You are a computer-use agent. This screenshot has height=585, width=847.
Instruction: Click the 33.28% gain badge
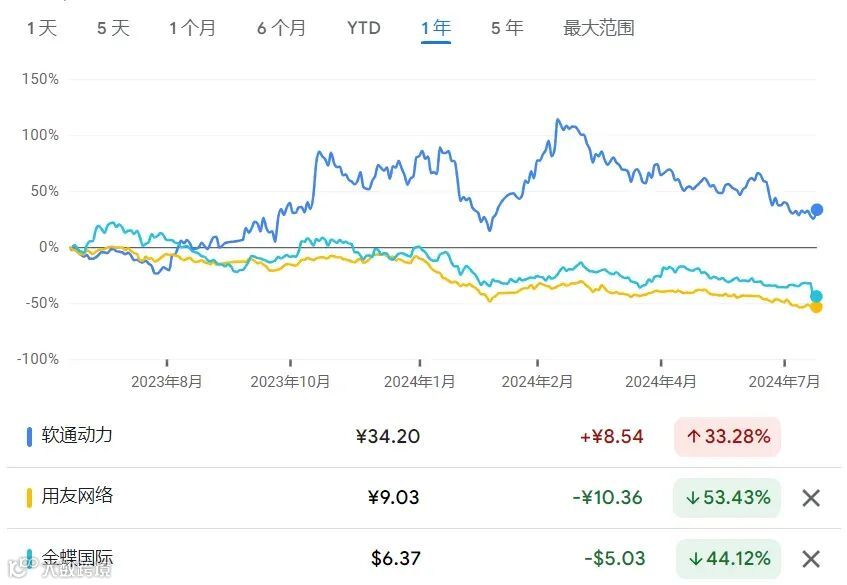728,436
